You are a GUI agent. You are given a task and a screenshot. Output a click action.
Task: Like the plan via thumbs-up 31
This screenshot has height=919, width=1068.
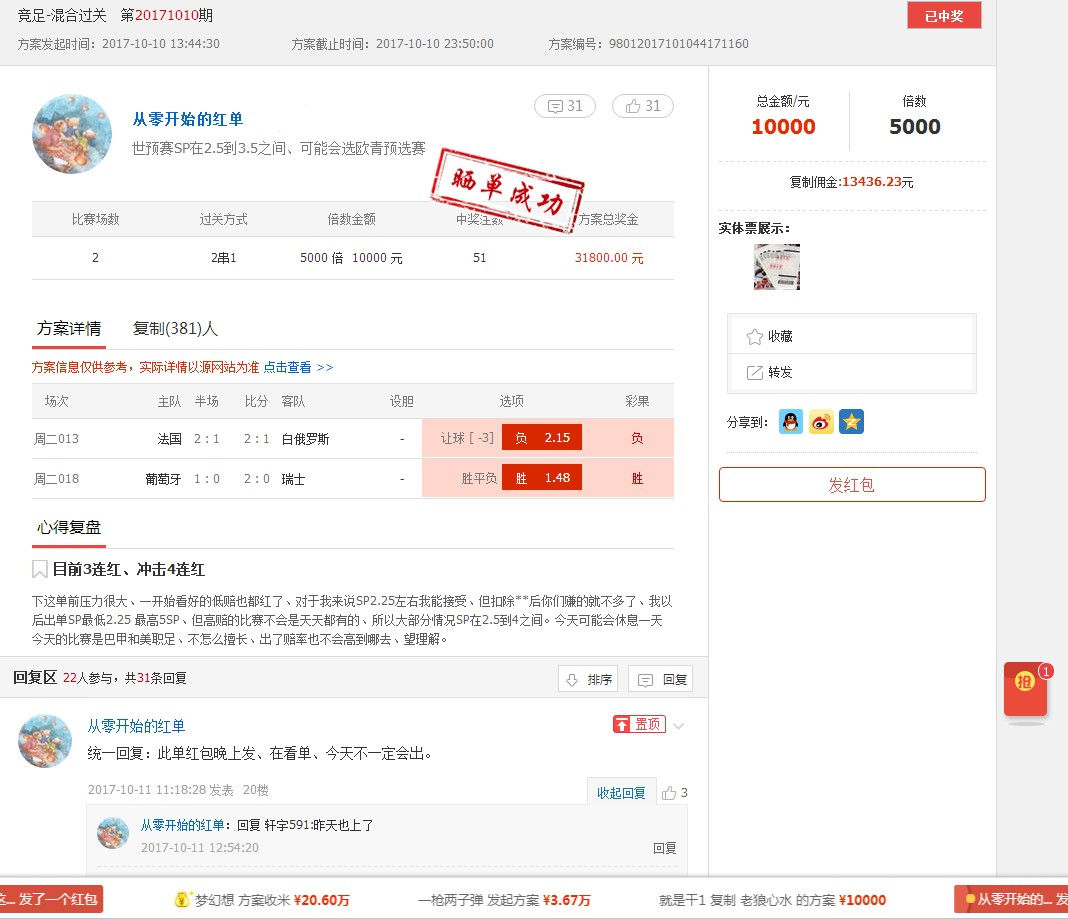(x=643, y=106)
